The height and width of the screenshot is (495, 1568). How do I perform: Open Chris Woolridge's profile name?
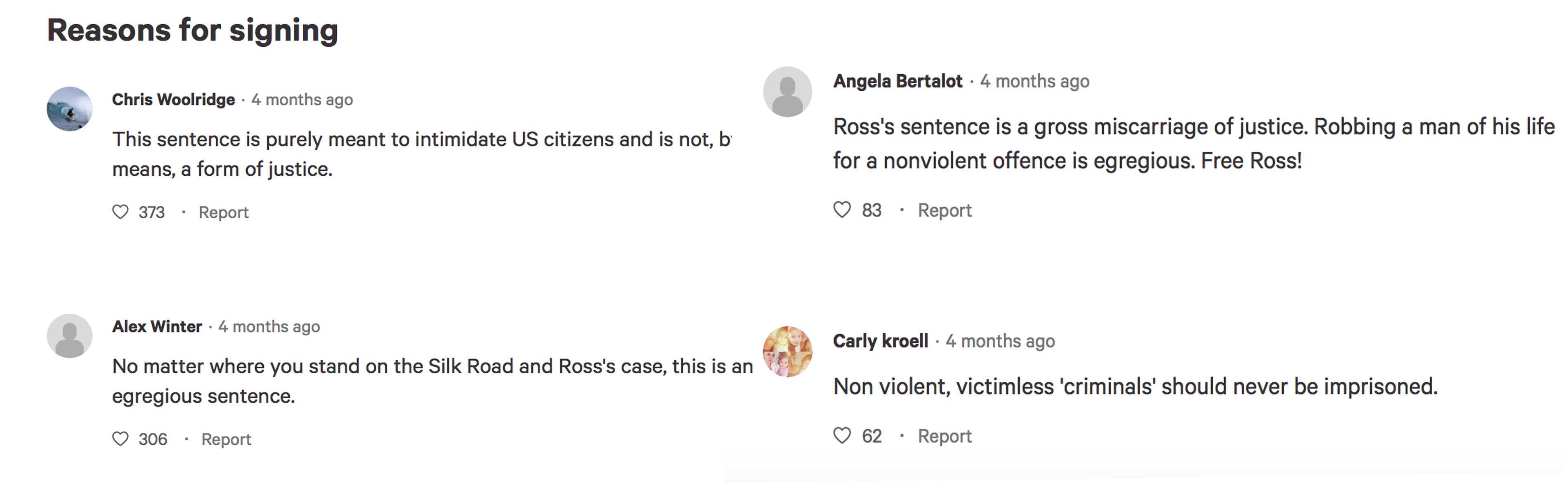(x=173, y=100)
